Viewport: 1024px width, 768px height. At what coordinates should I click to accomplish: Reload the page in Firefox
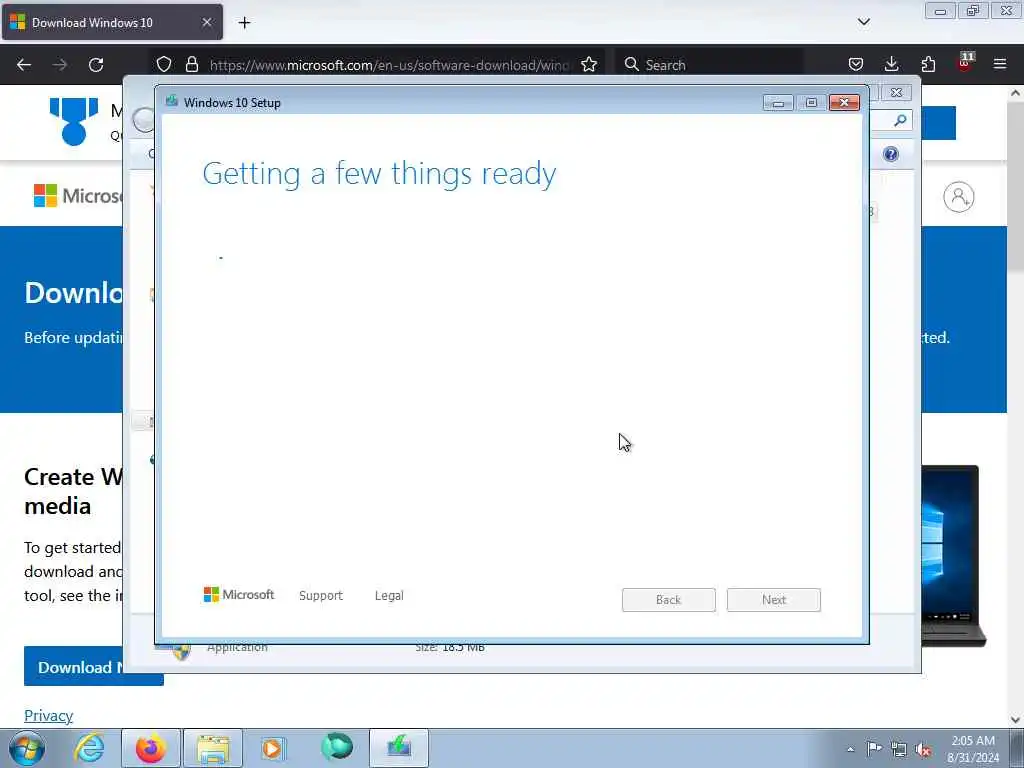96,65
